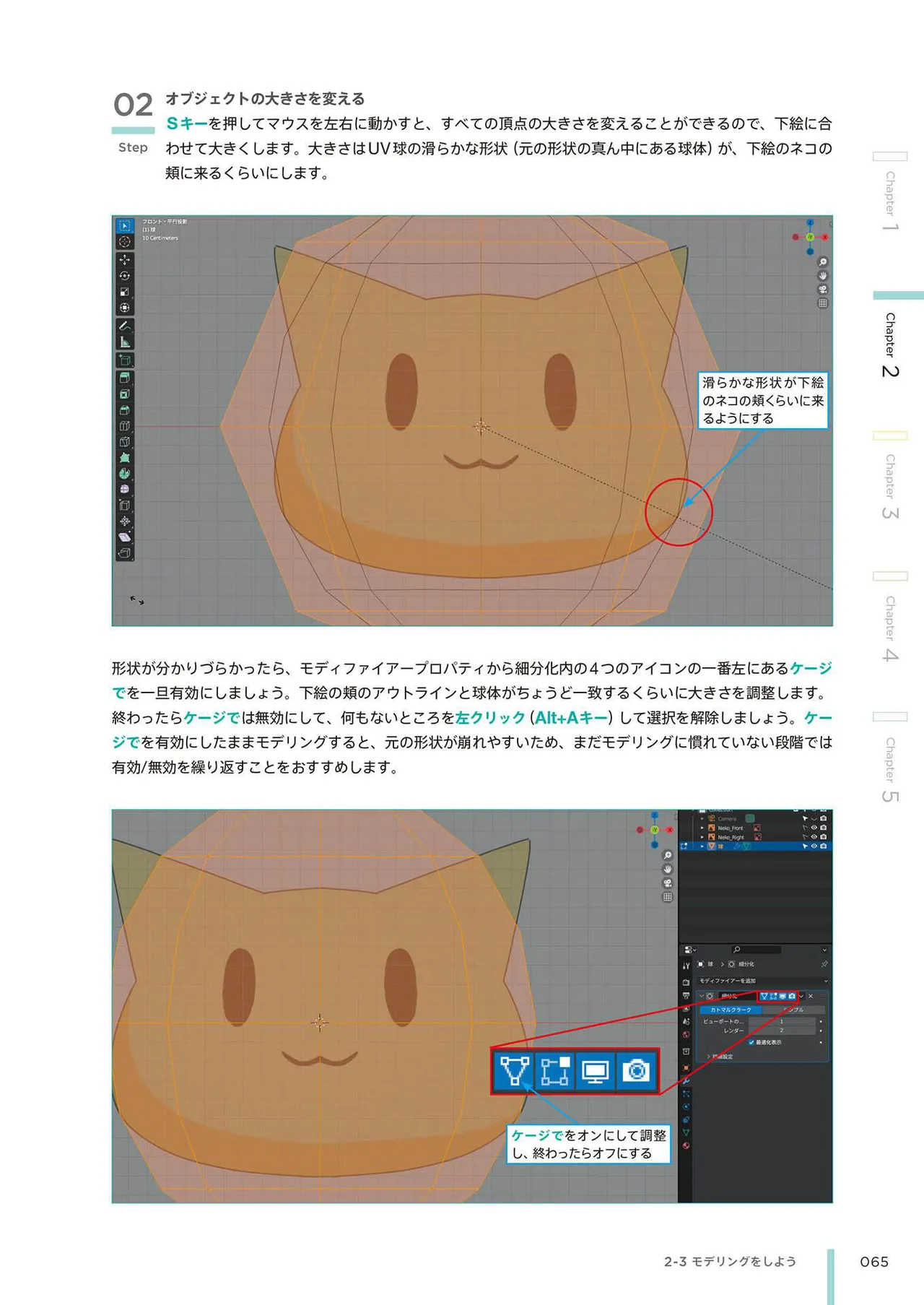Viewport: 924px width, 1305px height.
Task: Click the 細分化 modifier name field
Action: pos(737,996)
